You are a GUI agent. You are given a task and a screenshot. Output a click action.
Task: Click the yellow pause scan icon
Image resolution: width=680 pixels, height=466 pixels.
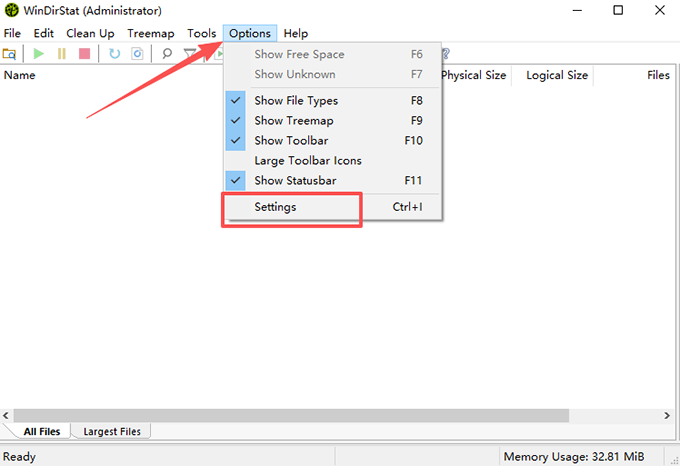point(62,54)
